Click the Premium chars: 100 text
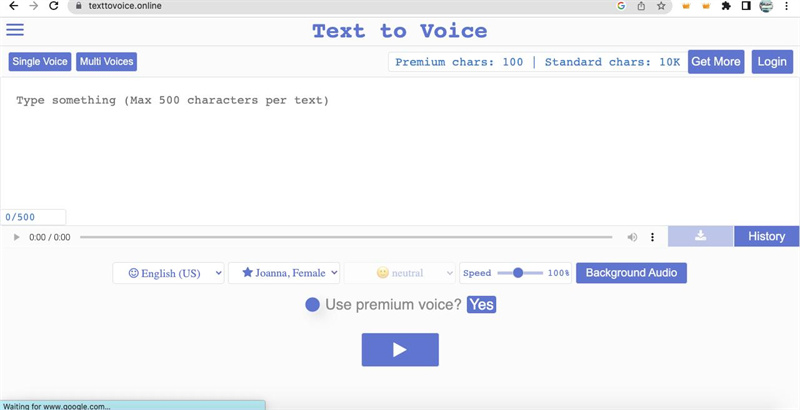 click(459, 62)
